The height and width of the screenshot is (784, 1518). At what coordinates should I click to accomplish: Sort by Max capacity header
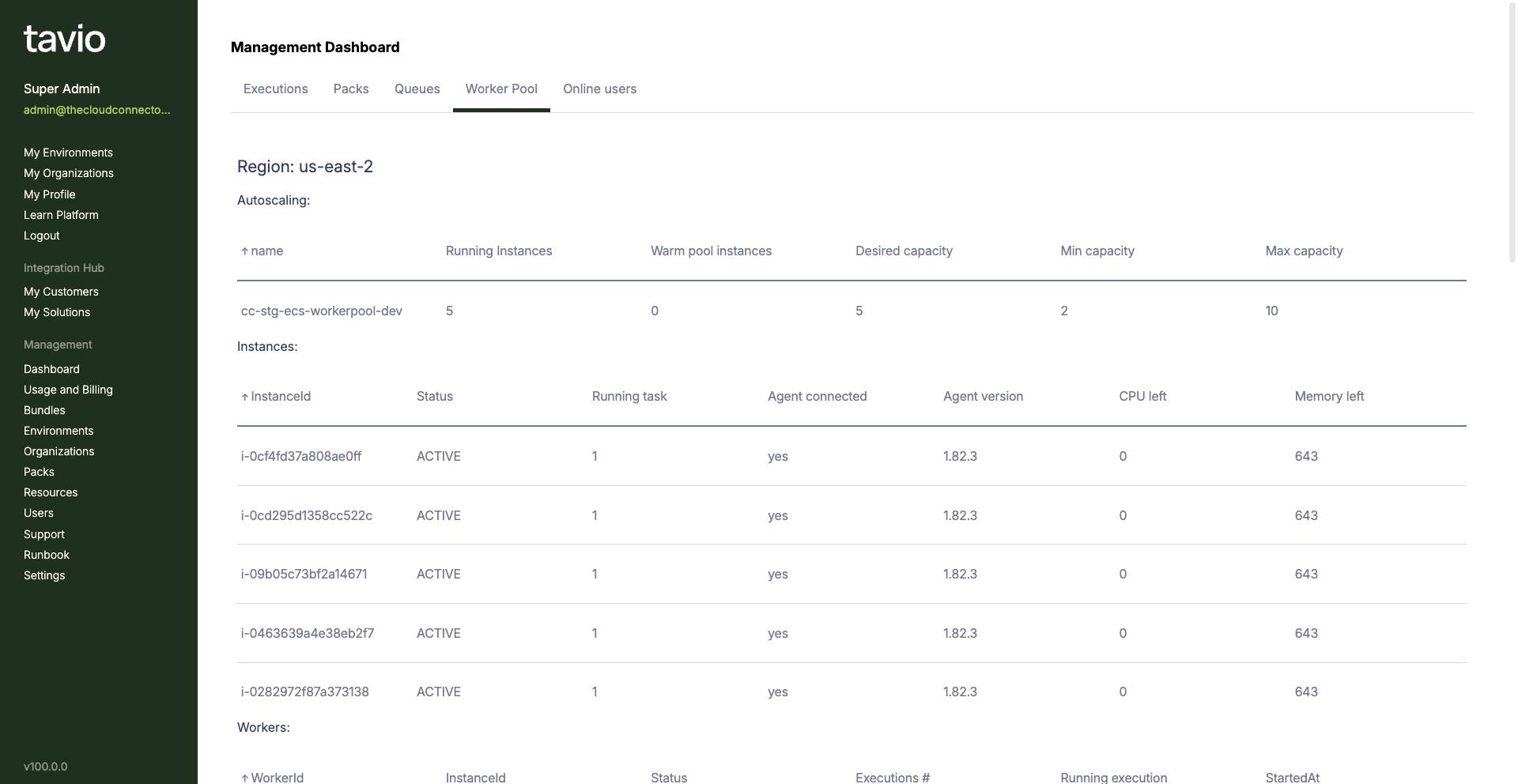1304,251
